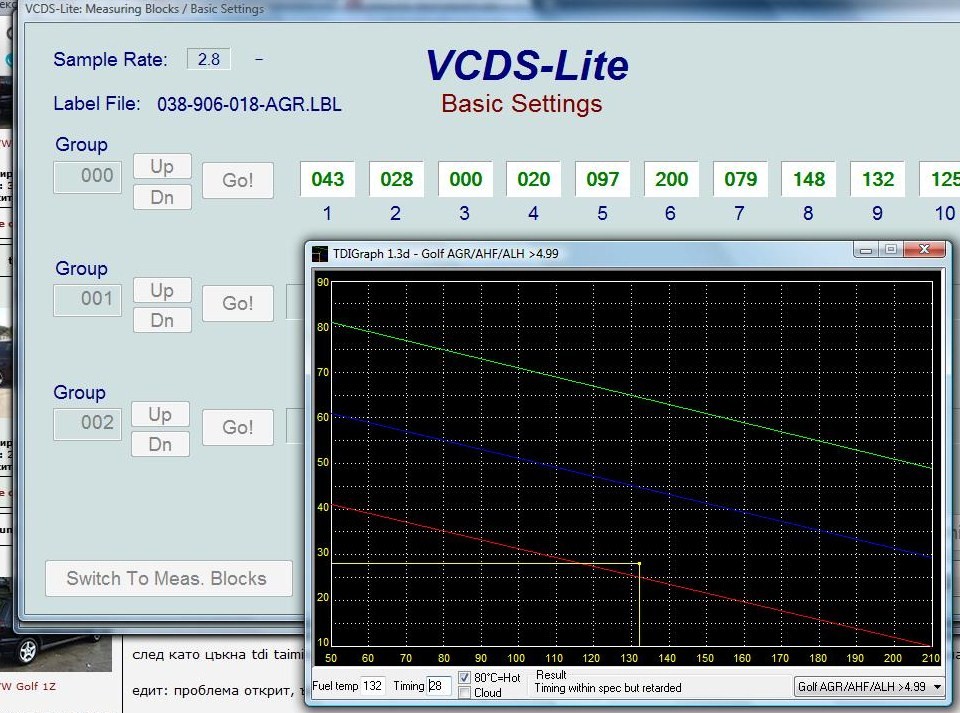Click Go! for Group 002

pyautogui.click(x=238, y=427)
